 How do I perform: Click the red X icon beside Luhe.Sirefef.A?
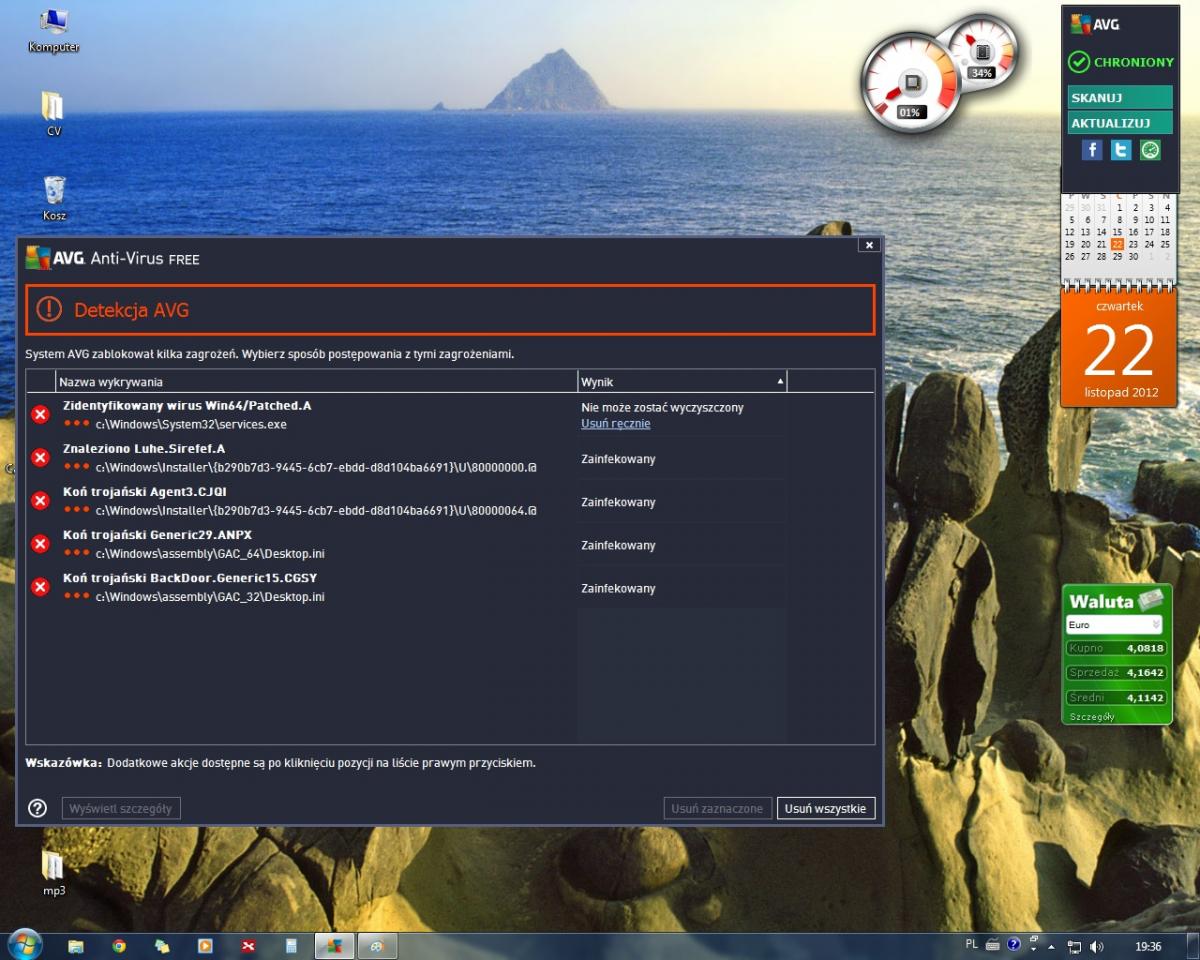click(40, 457)
